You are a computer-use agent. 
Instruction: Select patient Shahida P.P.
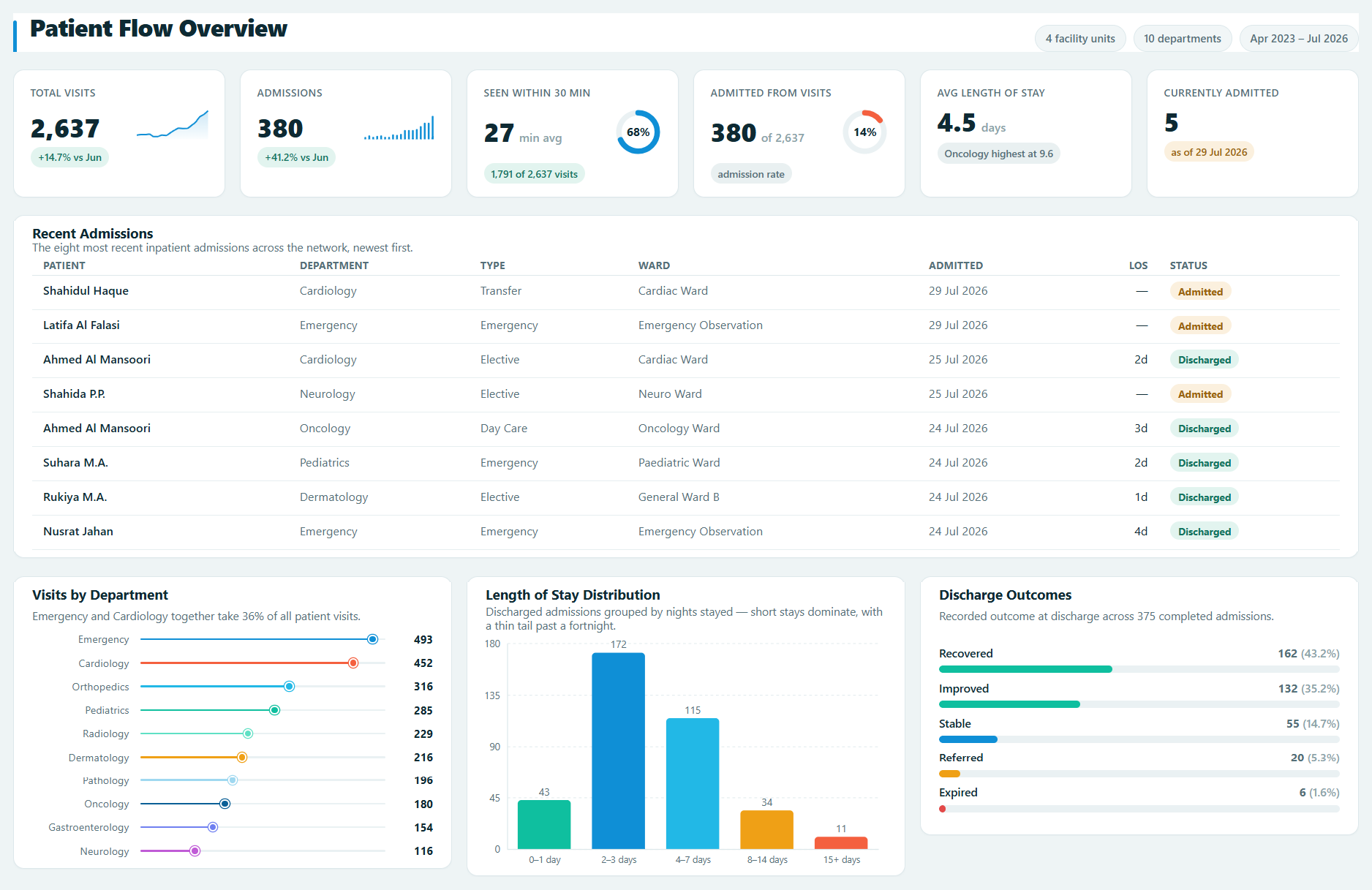[74, 394]
